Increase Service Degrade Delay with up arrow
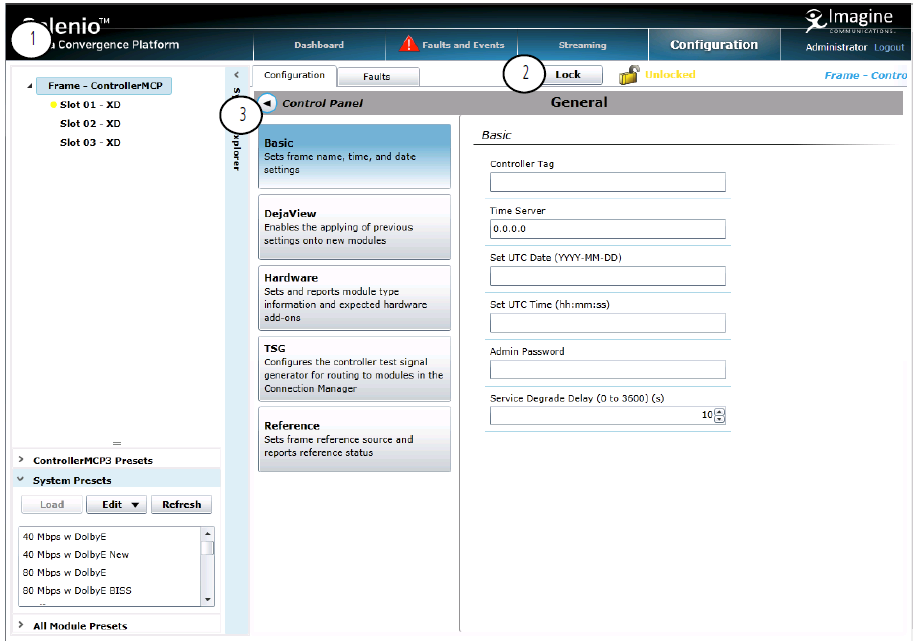The height and width of the screenshot is (642, 916). [720, 411]
